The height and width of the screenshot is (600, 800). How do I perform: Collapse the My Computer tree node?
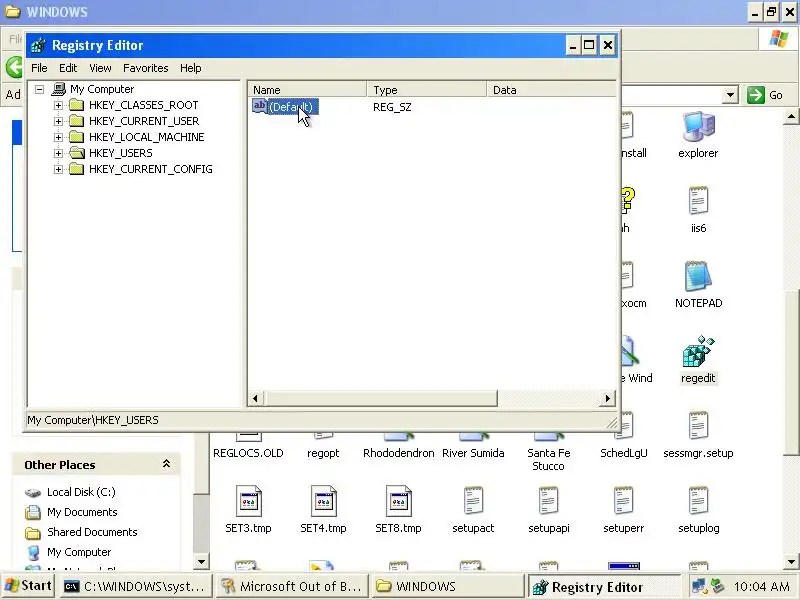[39, 89]
